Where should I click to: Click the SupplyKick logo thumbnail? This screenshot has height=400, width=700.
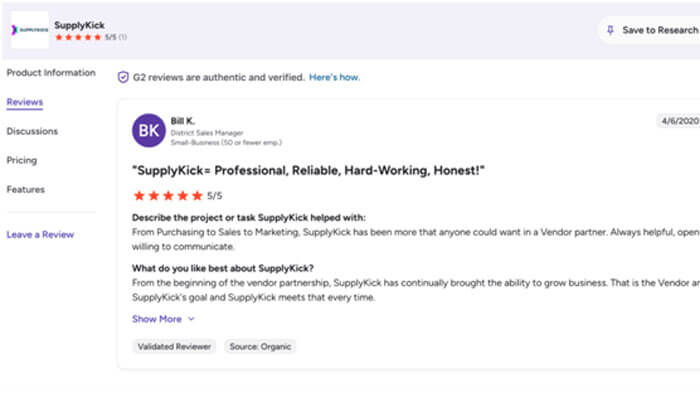coord(28,30)
